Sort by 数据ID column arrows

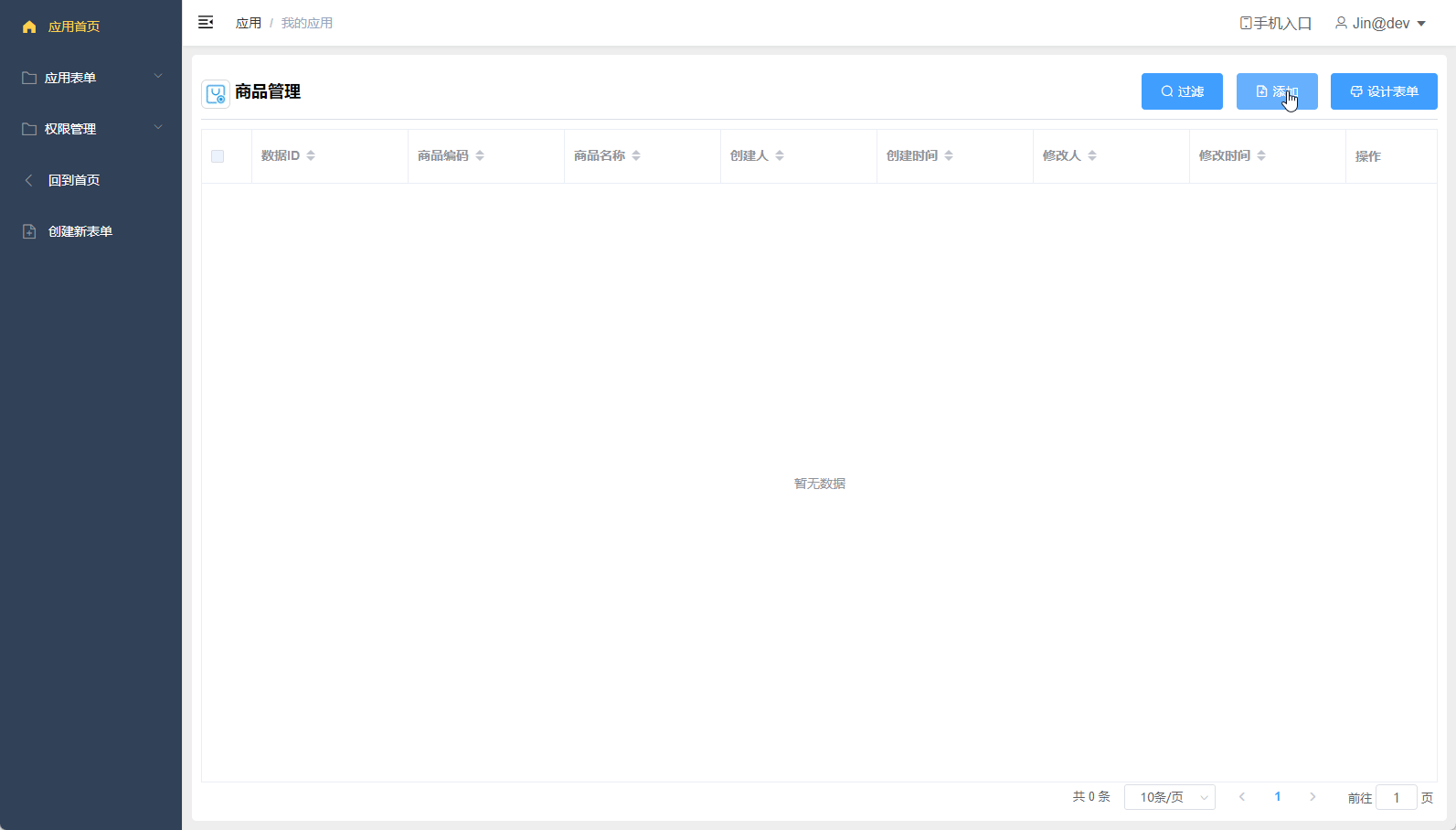point(311,155)
